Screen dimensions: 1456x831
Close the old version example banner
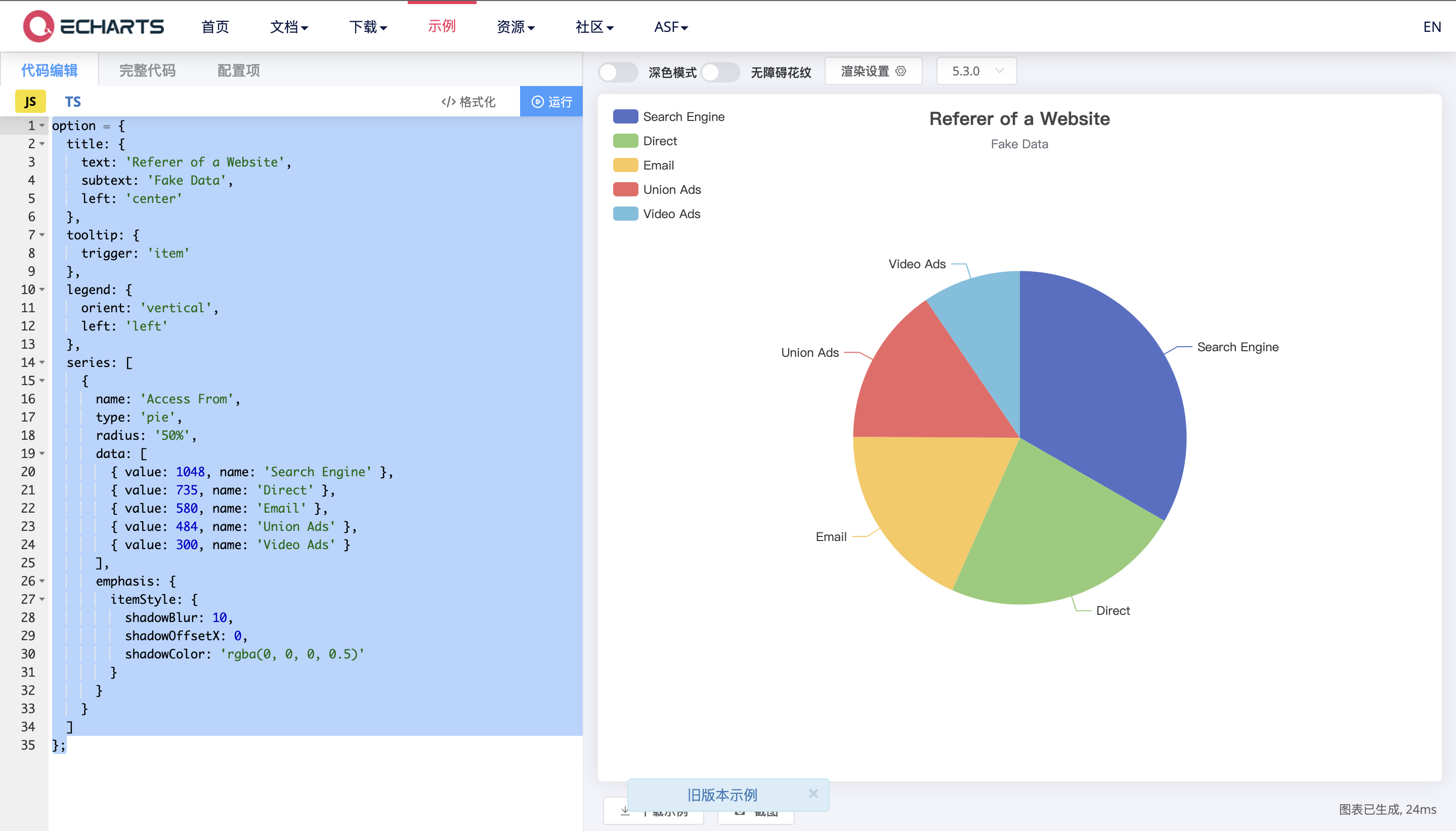pyautogui.click(x=813, y=794)
